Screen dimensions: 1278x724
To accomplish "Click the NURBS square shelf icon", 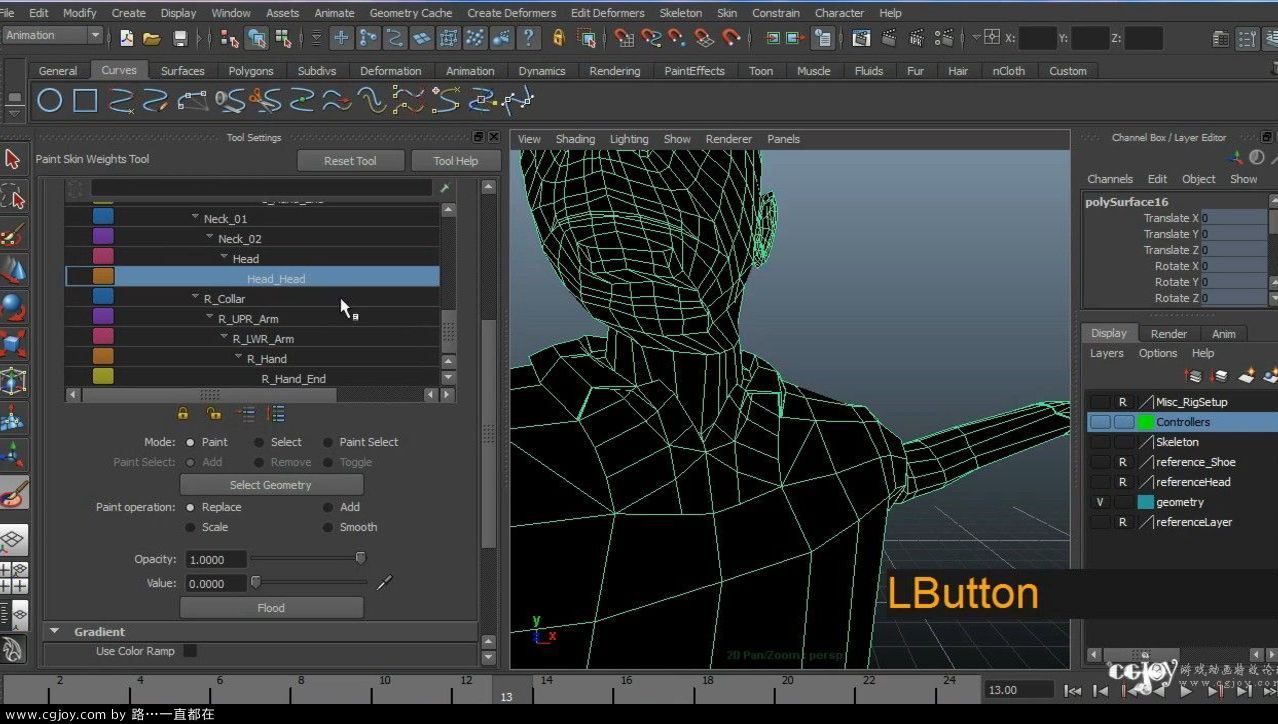I will point(85,100).
